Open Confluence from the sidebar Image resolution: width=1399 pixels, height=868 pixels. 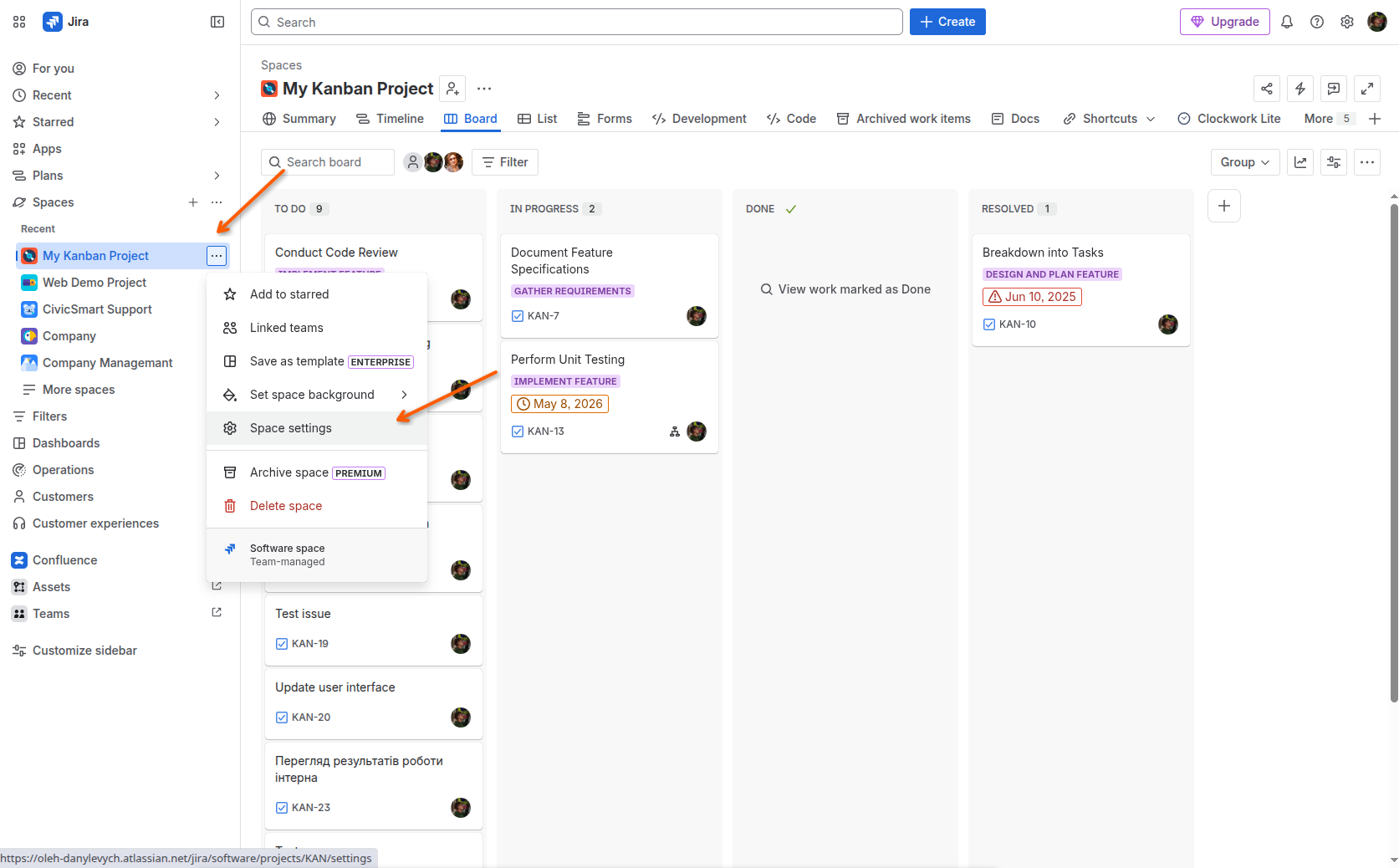click(65, 560)
